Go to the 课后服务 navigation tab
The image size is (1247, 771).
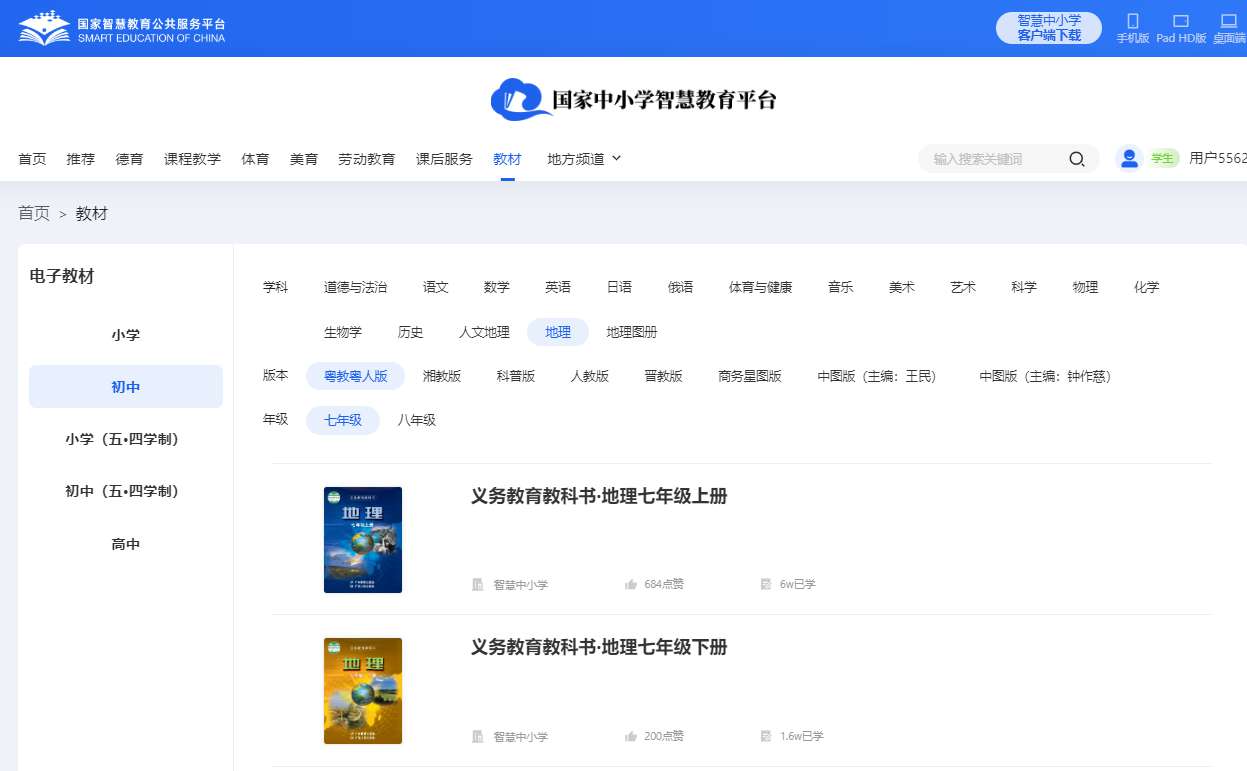444,159
